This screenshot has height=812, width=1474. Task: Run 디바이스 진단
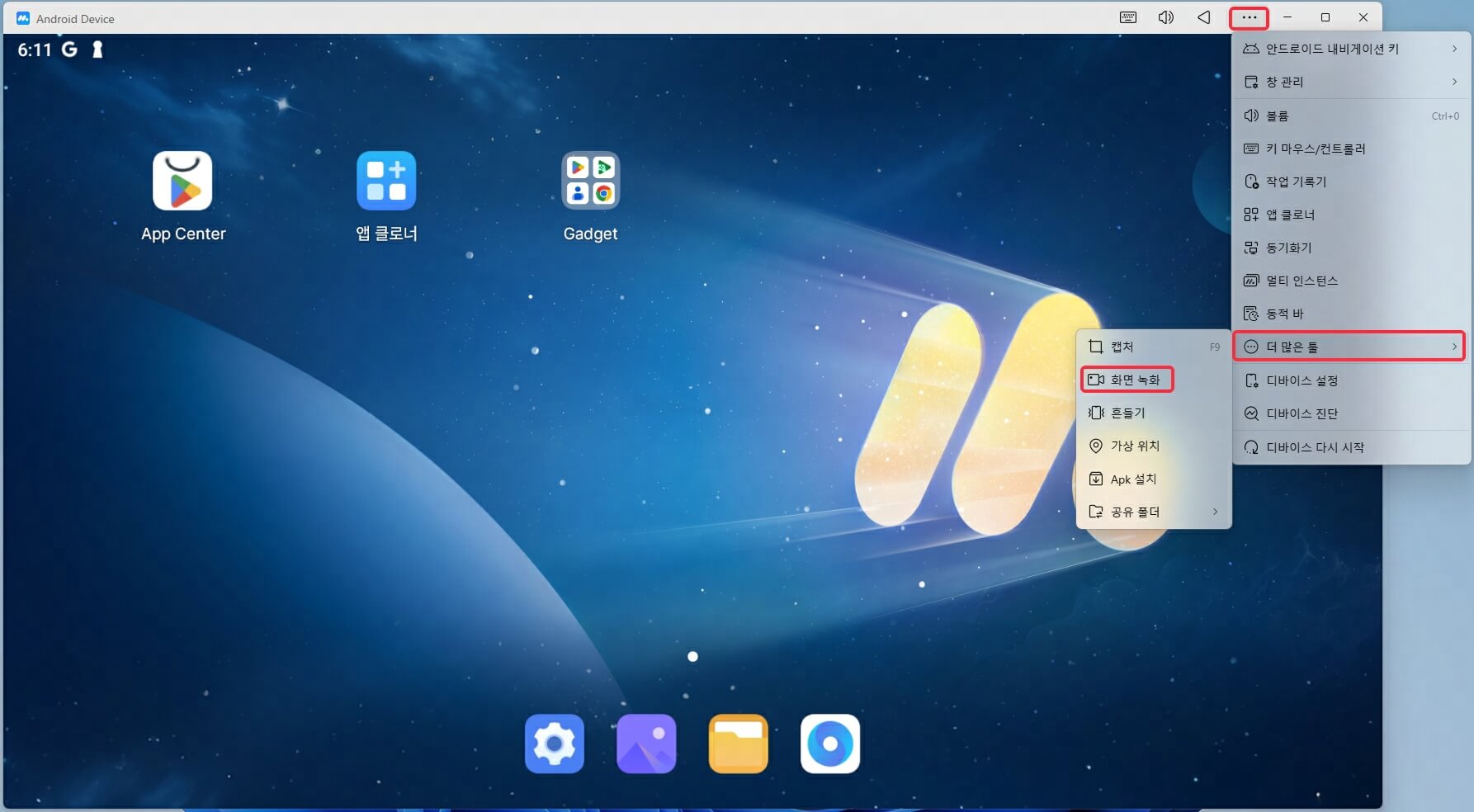point(1351,413)
